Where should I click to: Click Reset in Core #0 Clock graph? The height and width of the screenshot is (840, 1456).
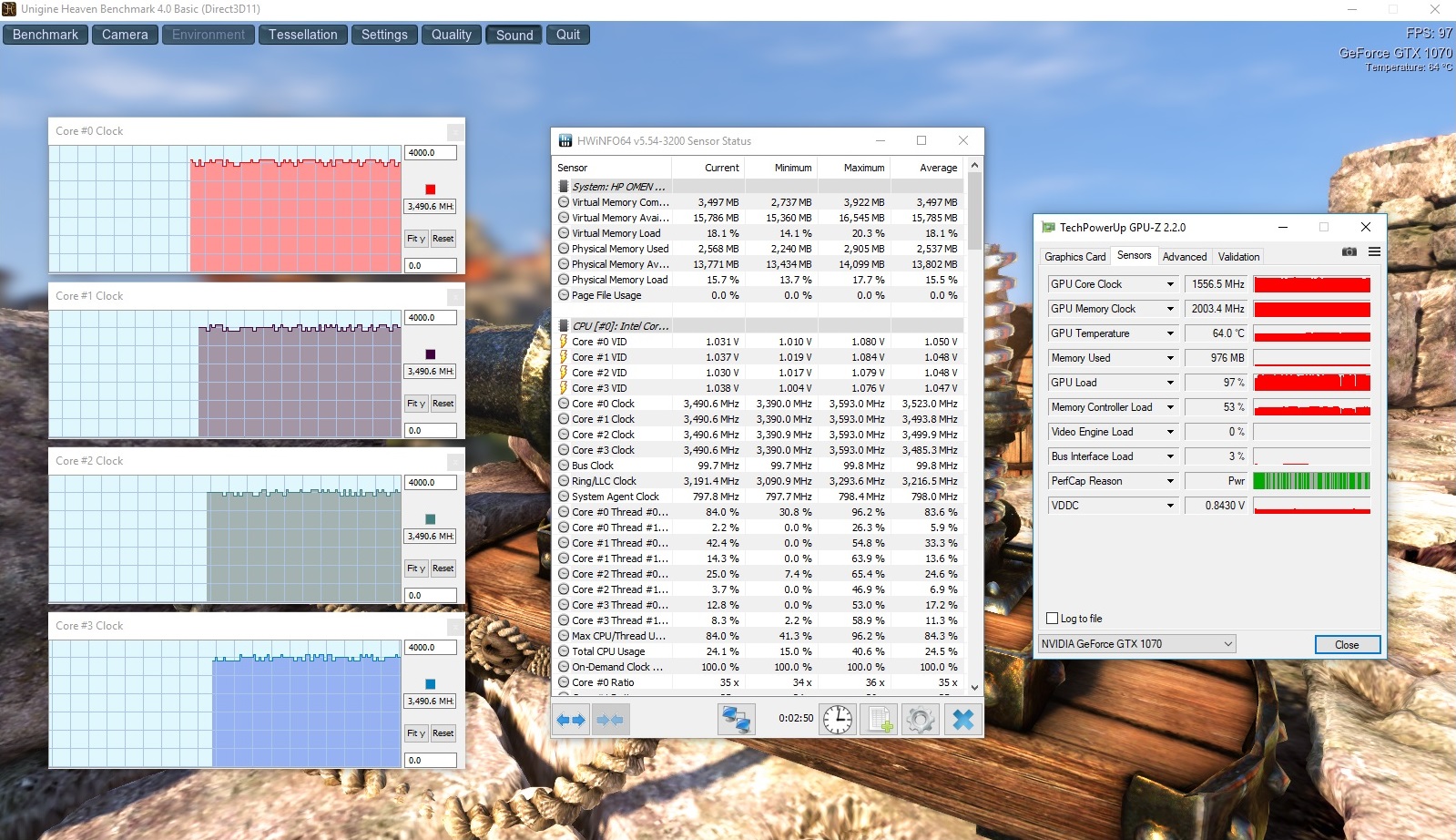pos(443,239)
